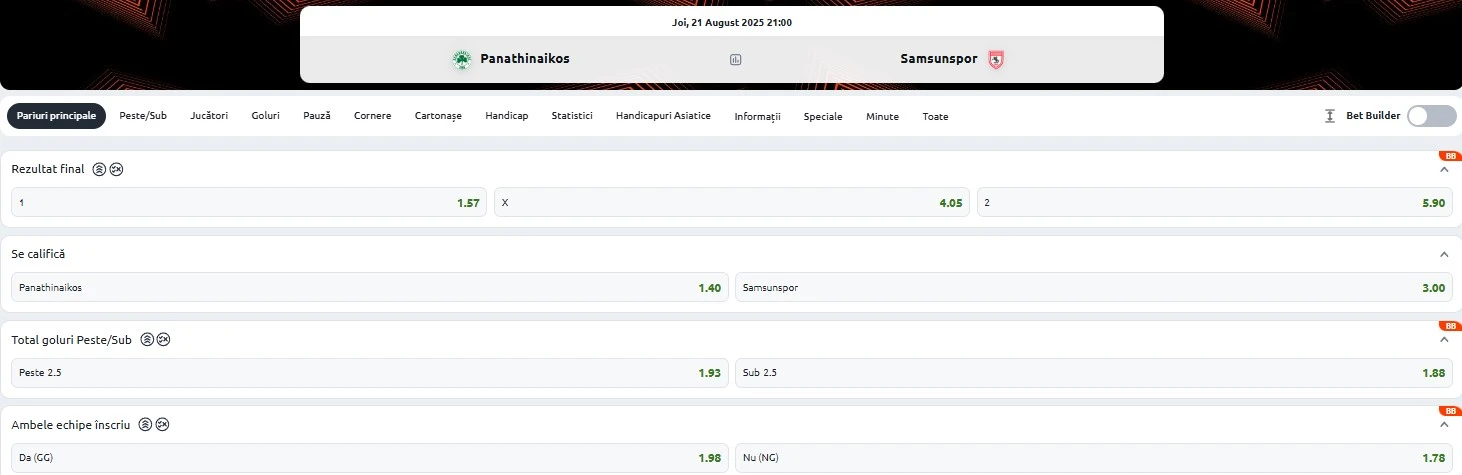Open the Speciale tab
Image resolution: width=1462 pixels, height=475 pixels.
(x=823, y=117)
